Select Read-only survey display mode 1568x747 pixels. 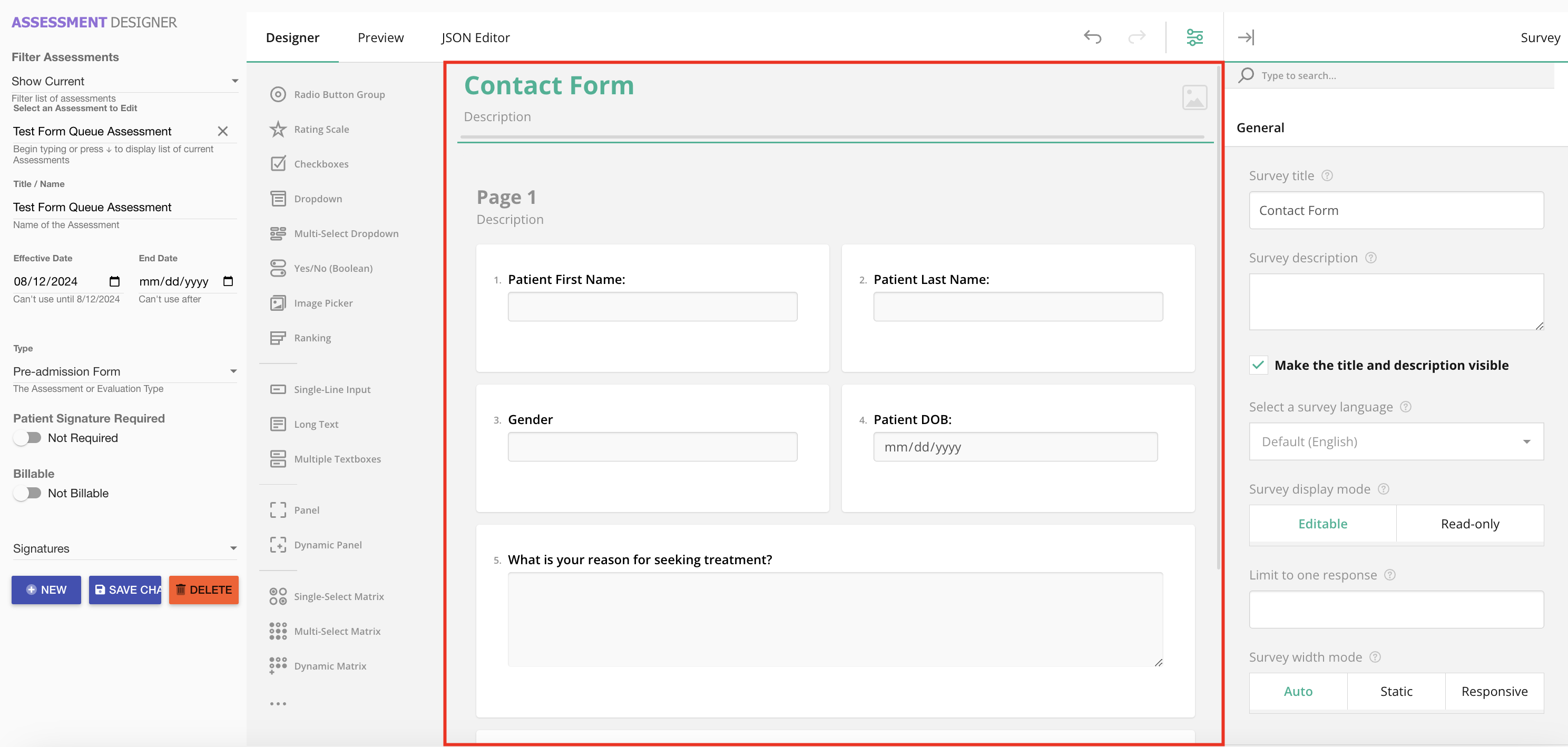pos(1469,524)
